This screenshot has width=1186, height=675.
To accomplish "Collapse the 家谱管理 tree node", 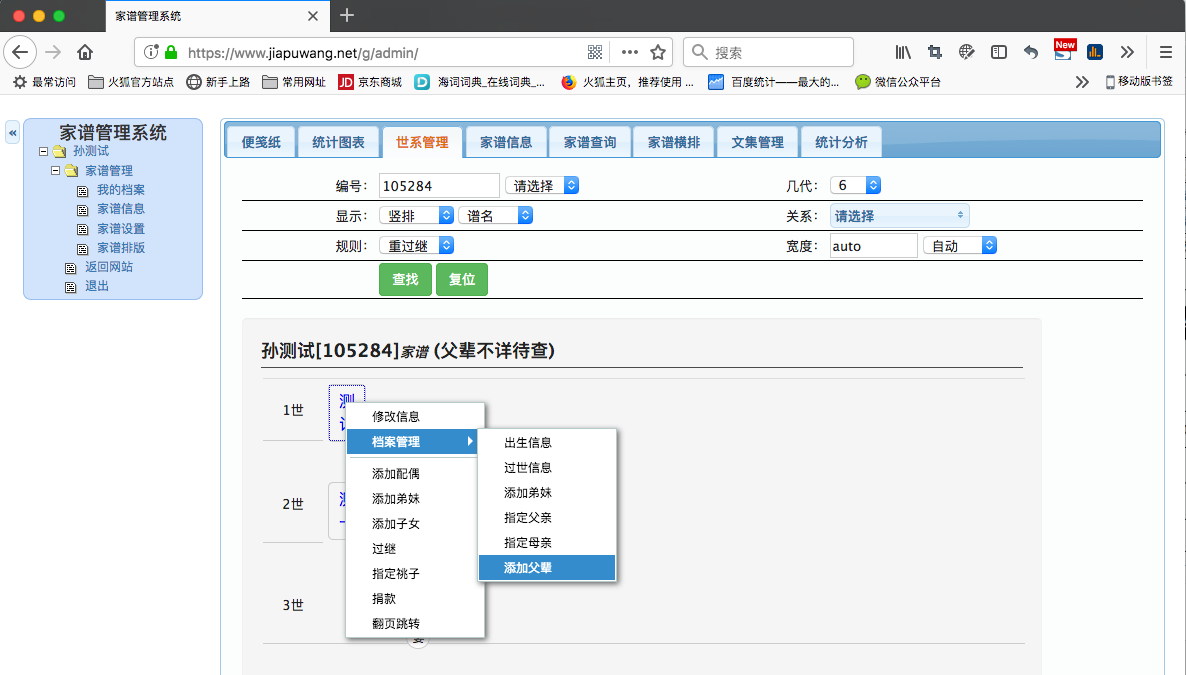I will click(55, 171).
